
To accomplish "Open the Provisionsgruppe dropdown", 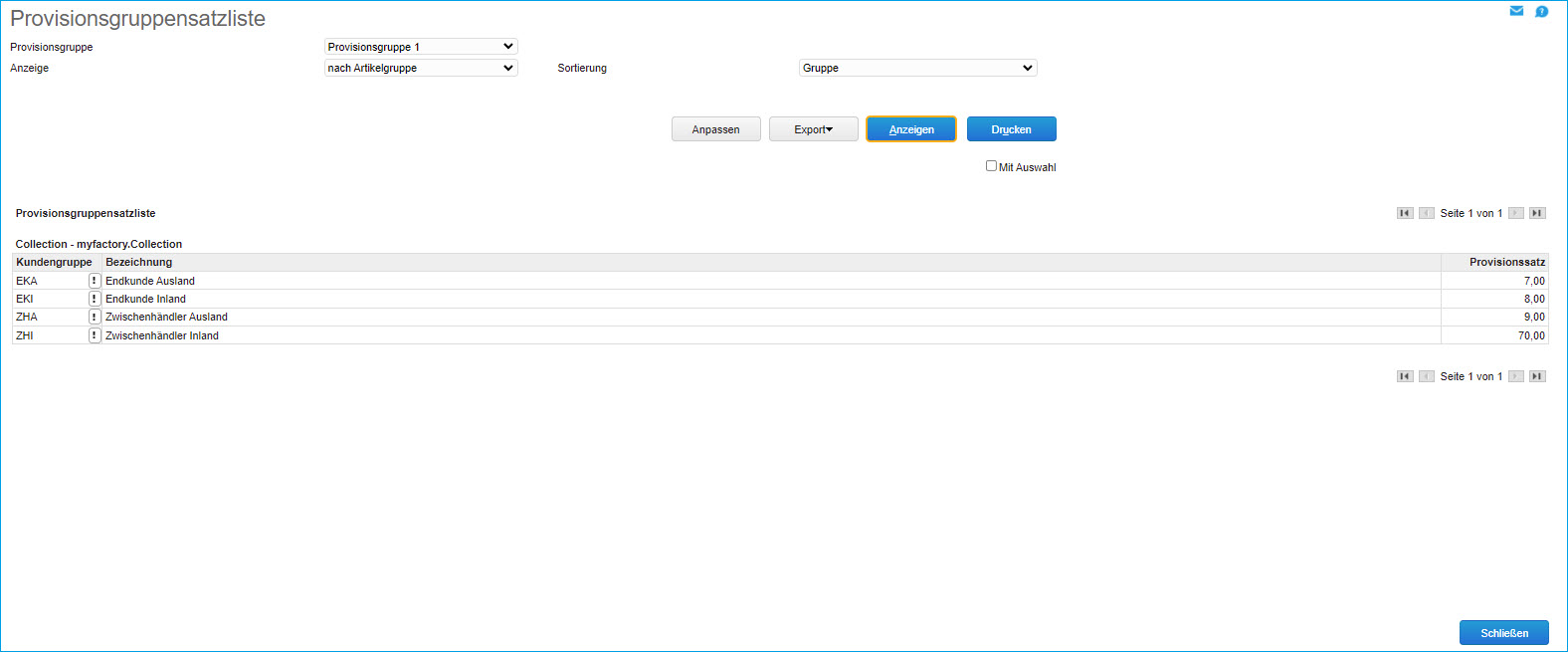I will tap(421, 47).
